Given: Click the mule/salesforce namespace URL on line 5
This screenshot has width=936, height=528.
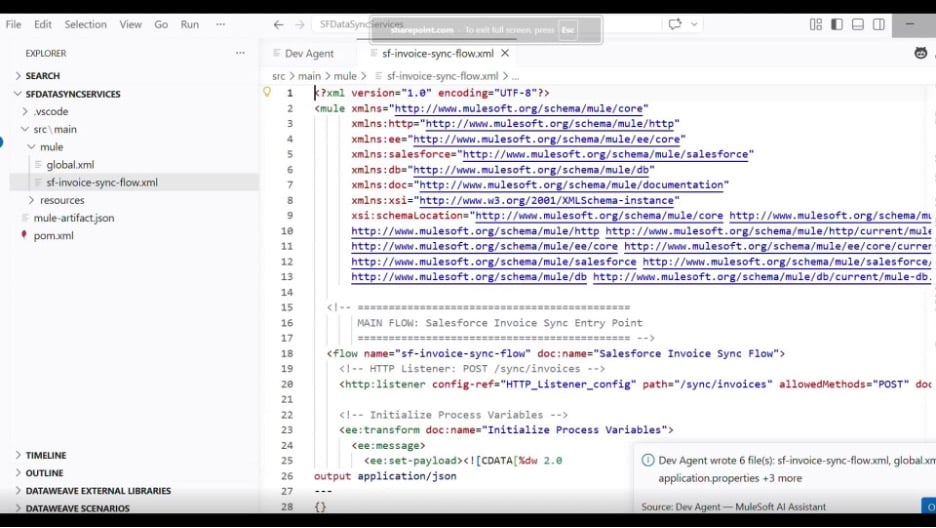Looking at the screenshot, I should coord(605,155).
